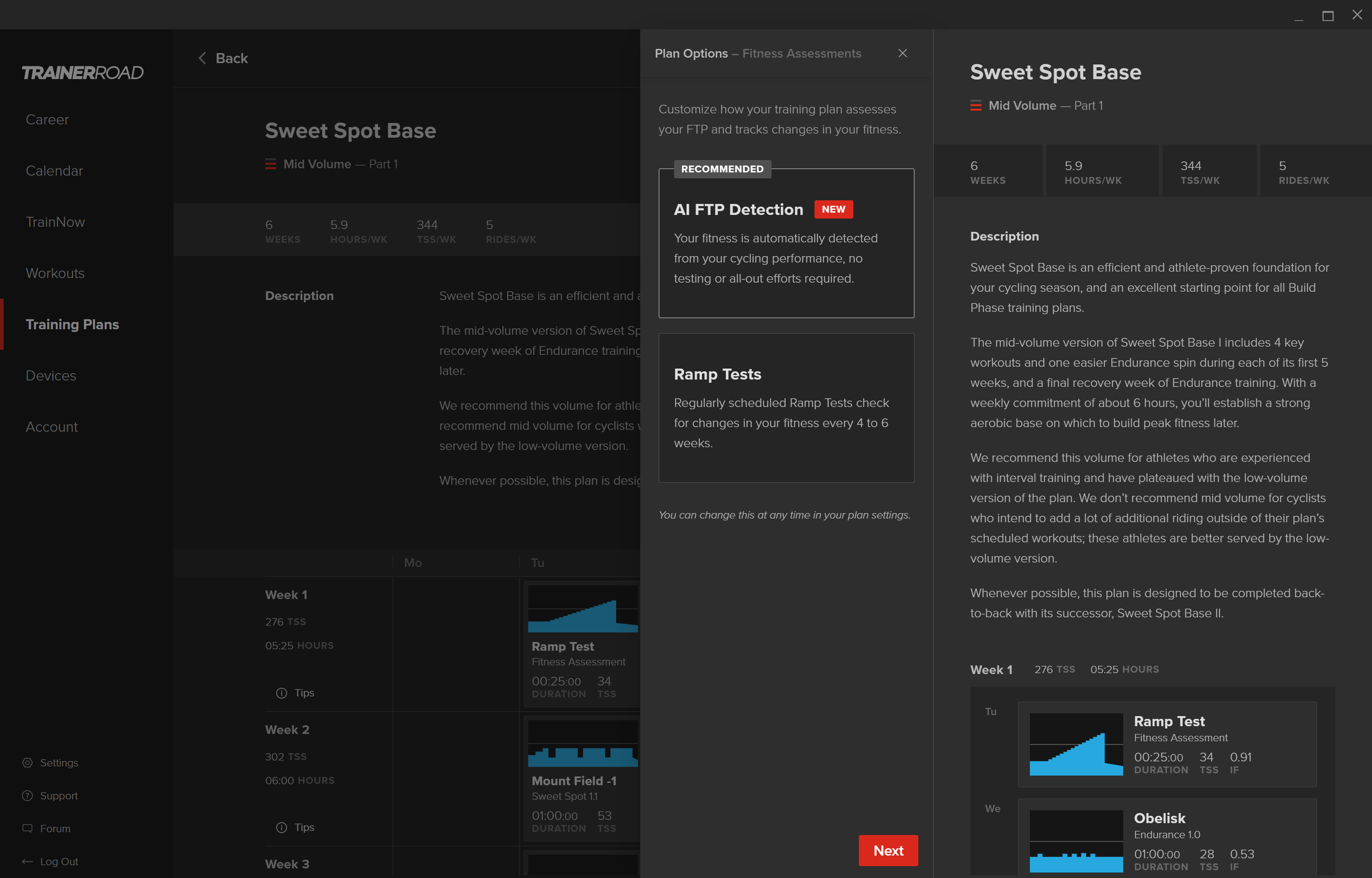Open Week 2 Tips info icon
Viewport: 1372px width, 878px height.
click(282, 827)
